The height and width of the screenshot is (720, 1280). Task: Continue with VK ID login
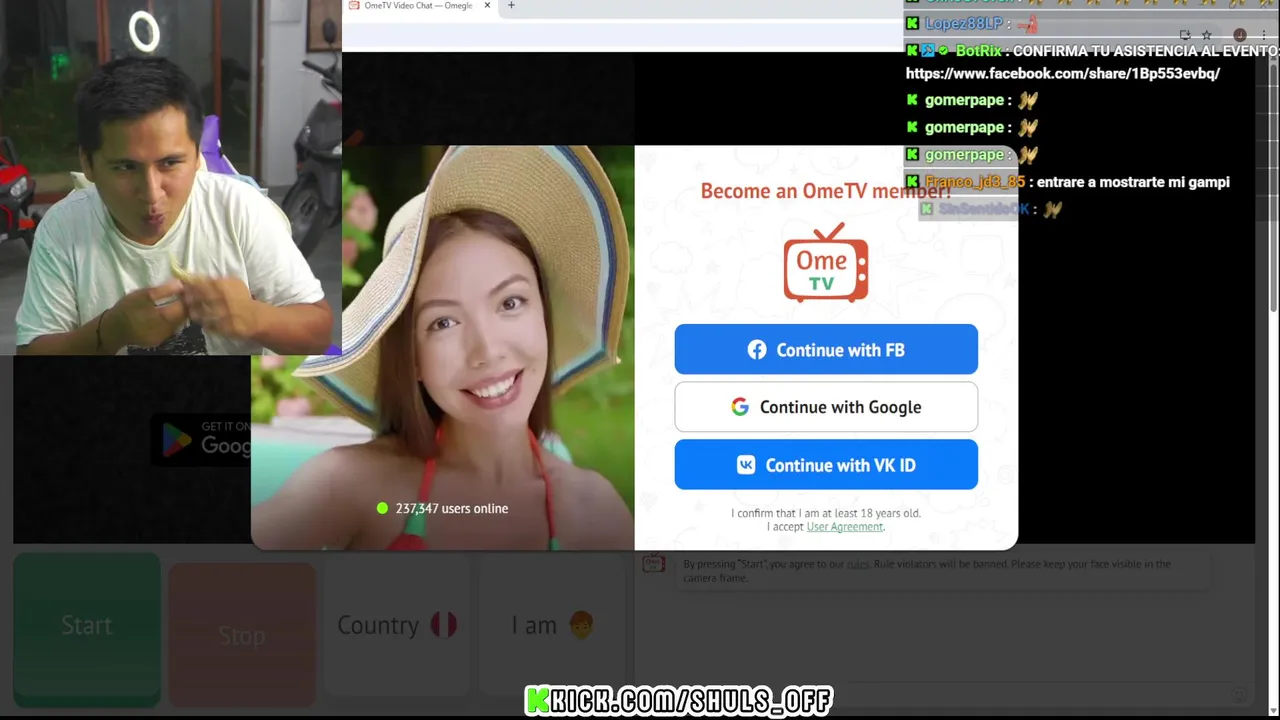pos(826,465)
